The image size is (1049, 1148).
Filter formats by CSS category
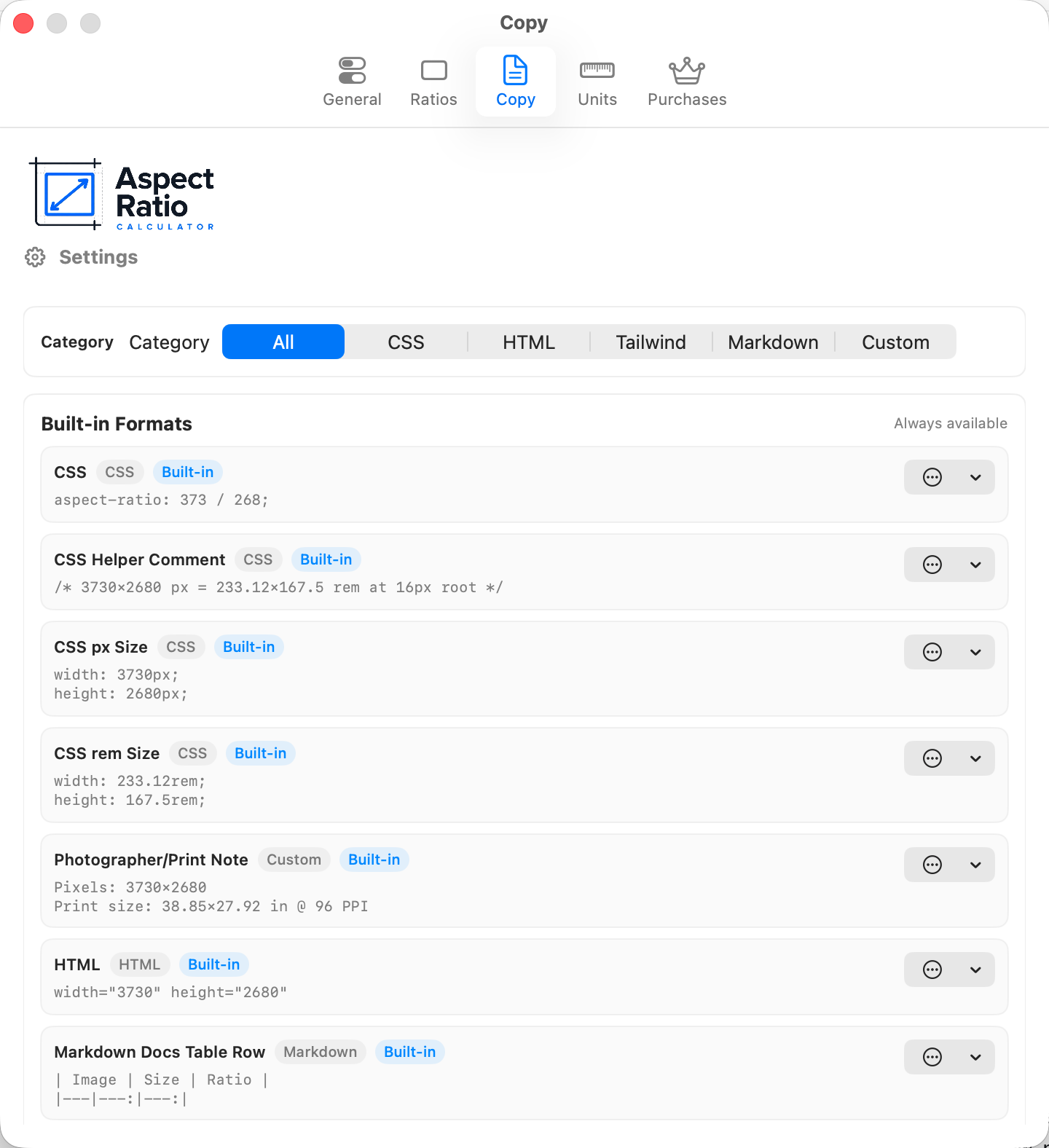tap(406, 342)
